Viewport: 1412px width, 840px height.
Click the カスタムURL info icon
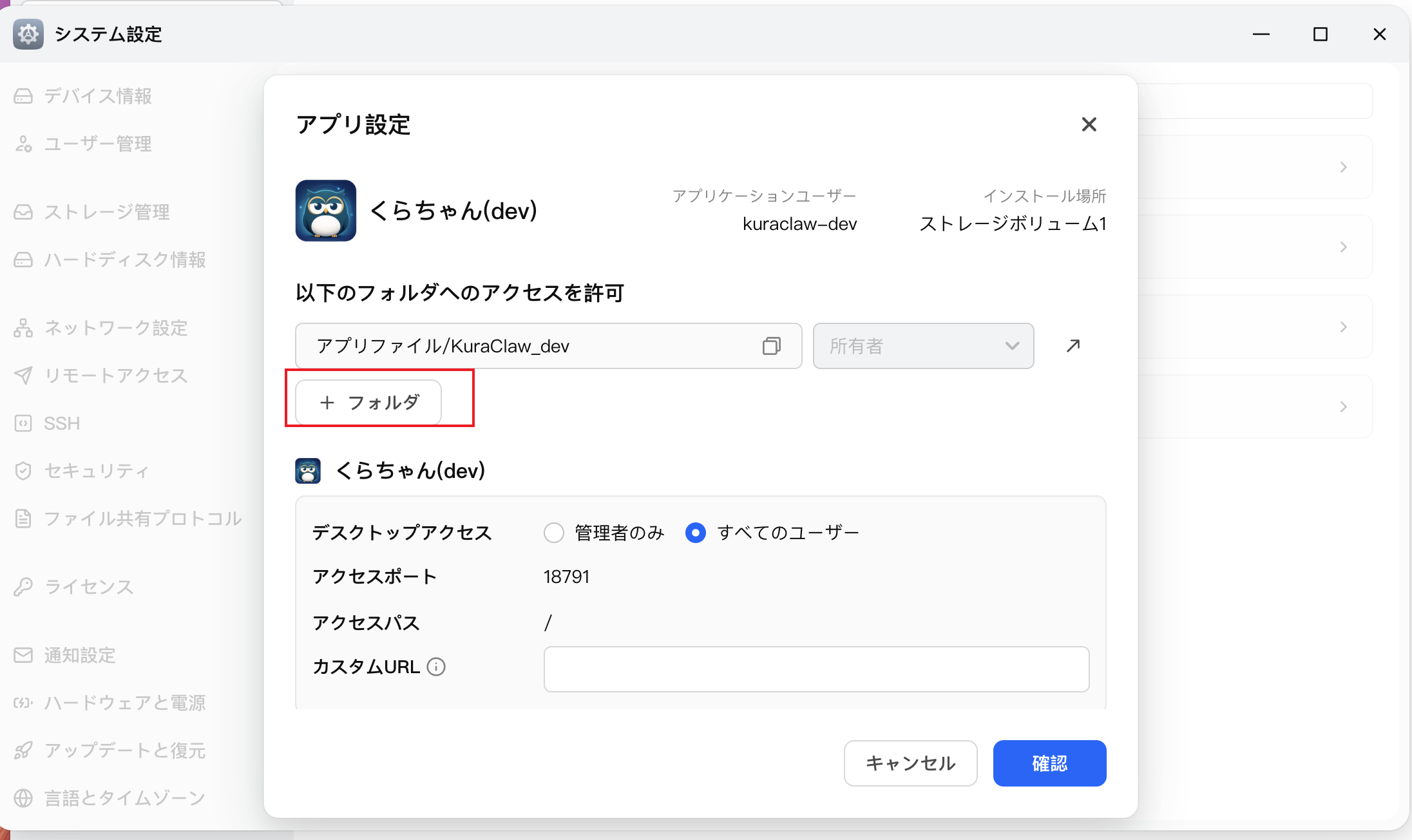click(x=436, y=667)
